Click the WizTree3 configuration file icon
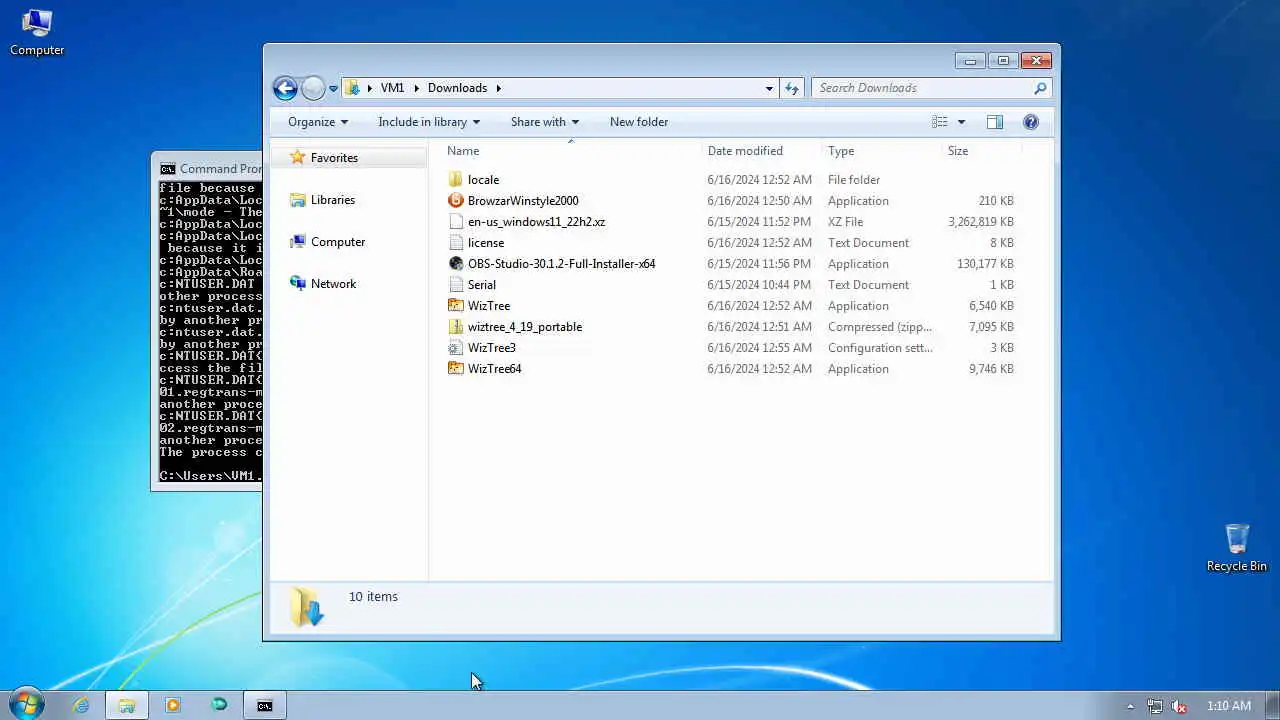1280x720 pixels. (x=456, y=348)
